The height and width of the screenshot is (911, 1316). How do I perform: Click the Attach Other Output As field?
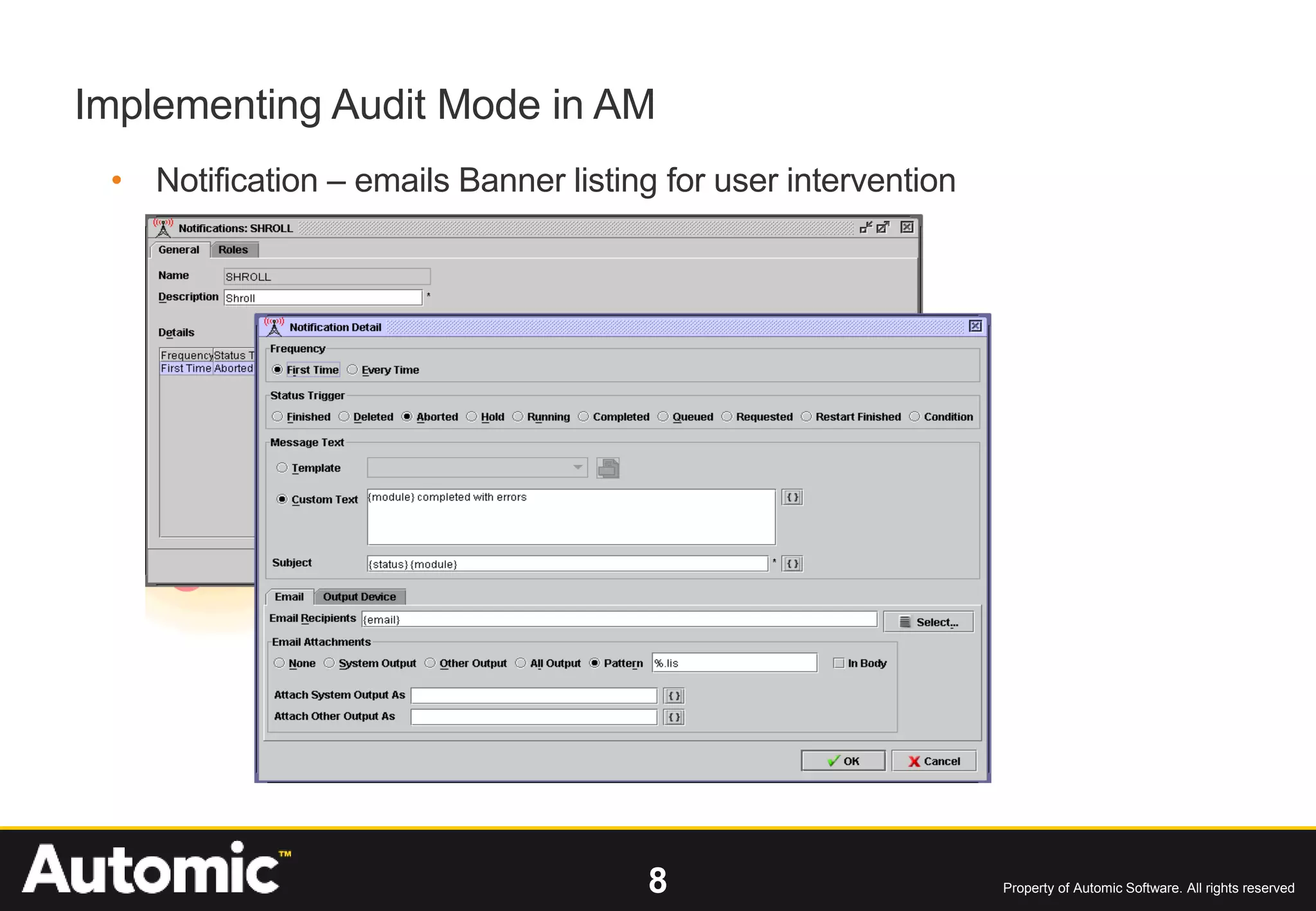[534, 717]
